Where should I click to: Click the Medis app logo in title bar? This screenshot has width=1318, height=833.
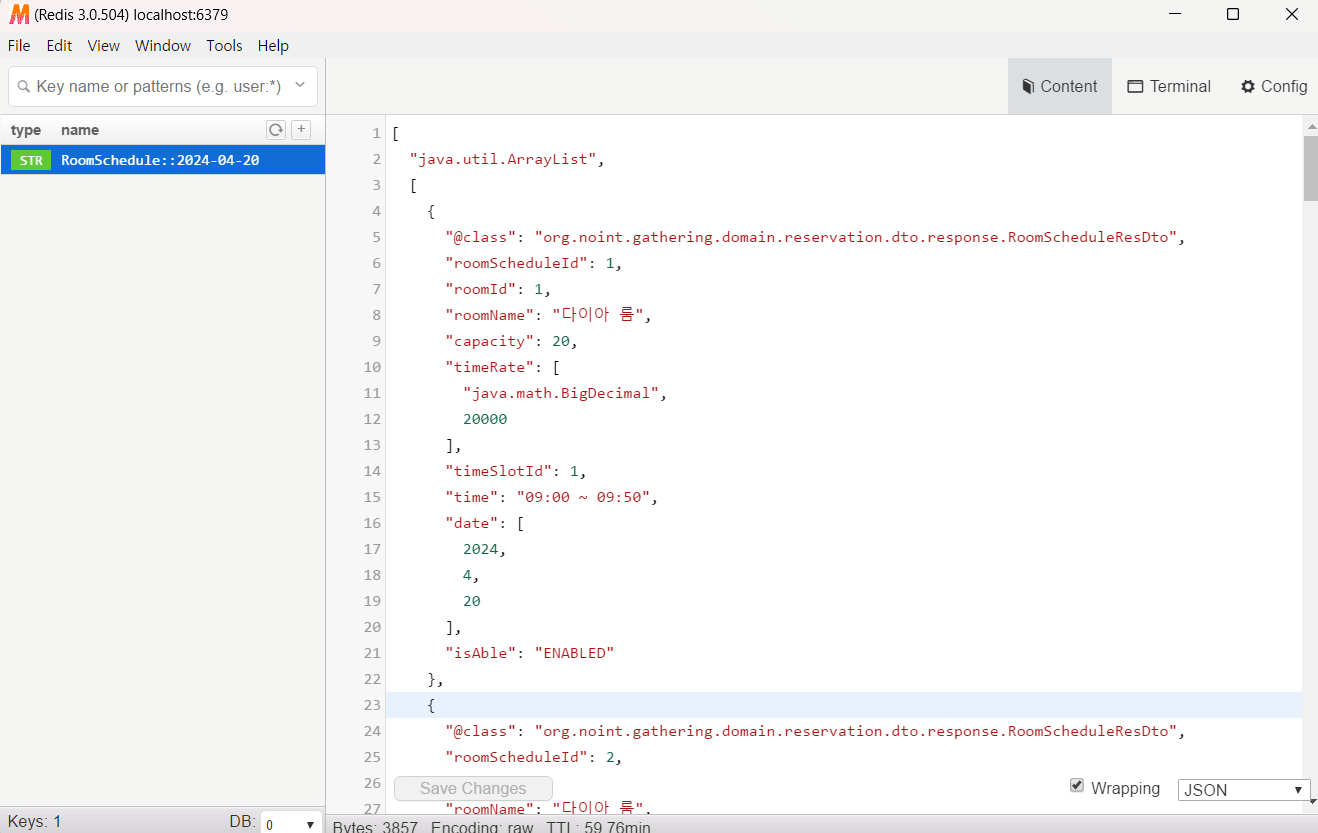(x=19, y=15)
